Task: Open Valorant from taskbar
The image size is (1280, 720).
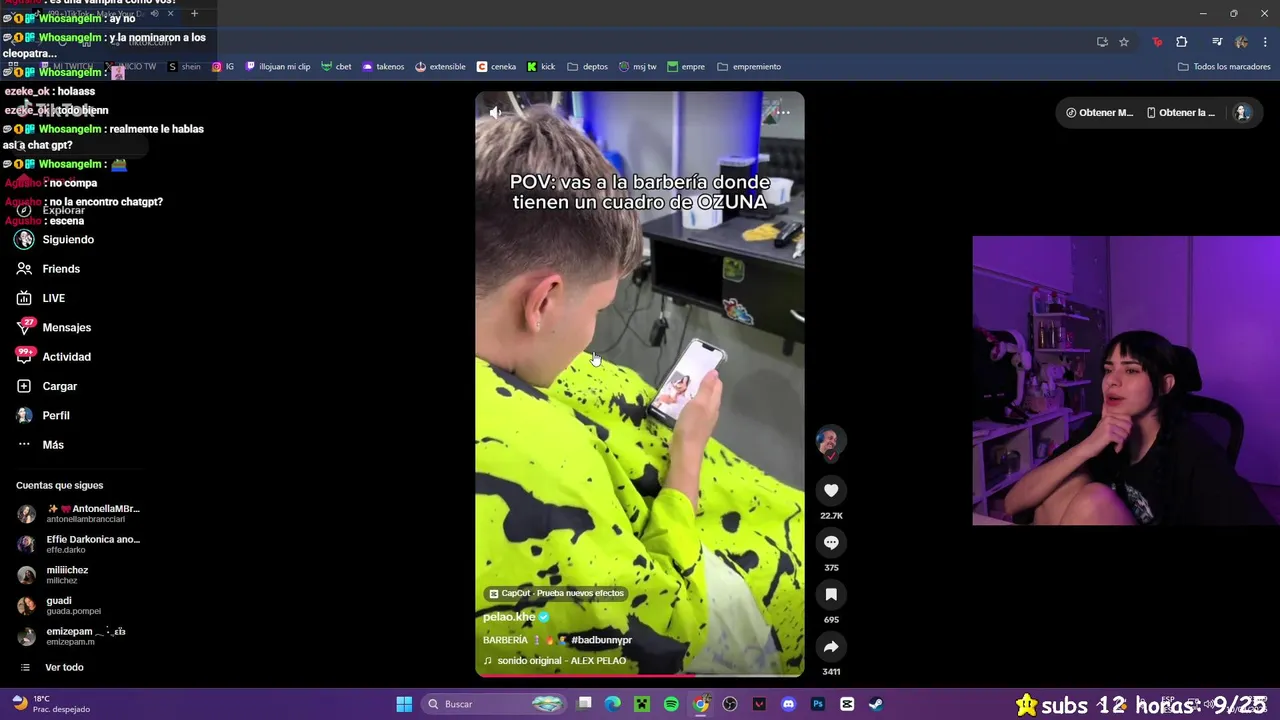Action: tap(759, 704)
